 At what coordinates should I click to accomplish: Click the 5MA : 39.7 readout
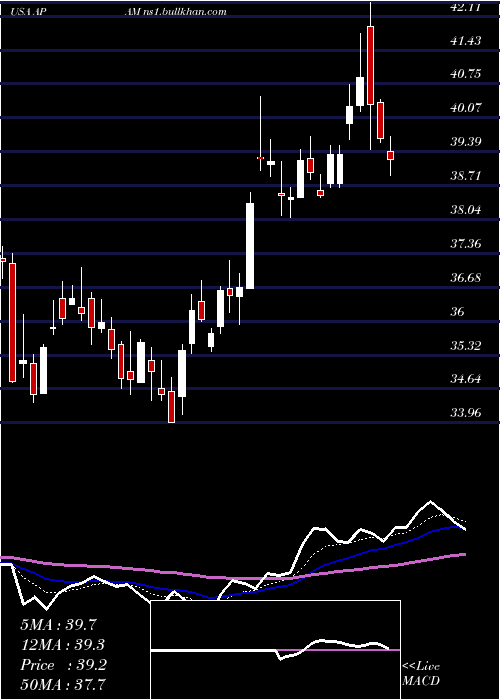(58, 625)
